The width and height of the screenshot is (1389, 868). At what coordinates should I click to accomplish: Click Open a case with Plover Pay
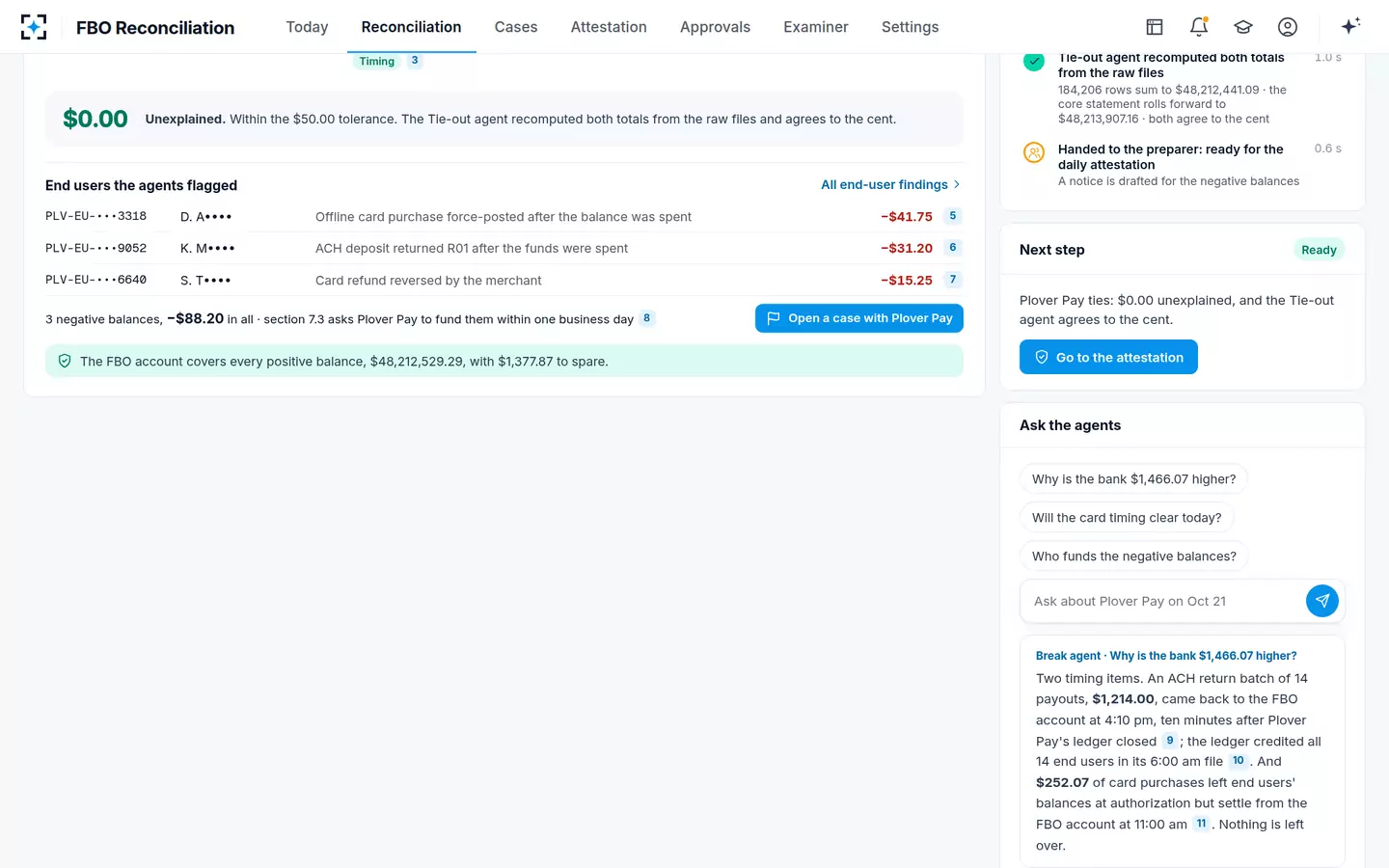[859, 318]
